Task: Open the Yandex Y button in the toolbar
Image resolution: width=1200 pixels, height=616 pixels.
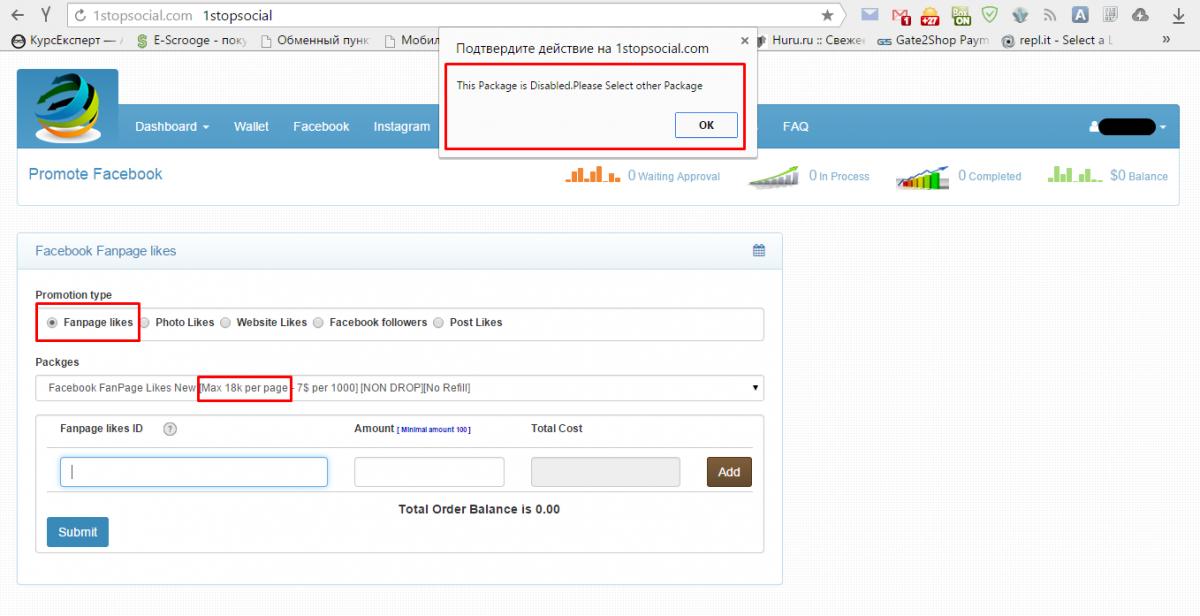Action: coord(46,15)
